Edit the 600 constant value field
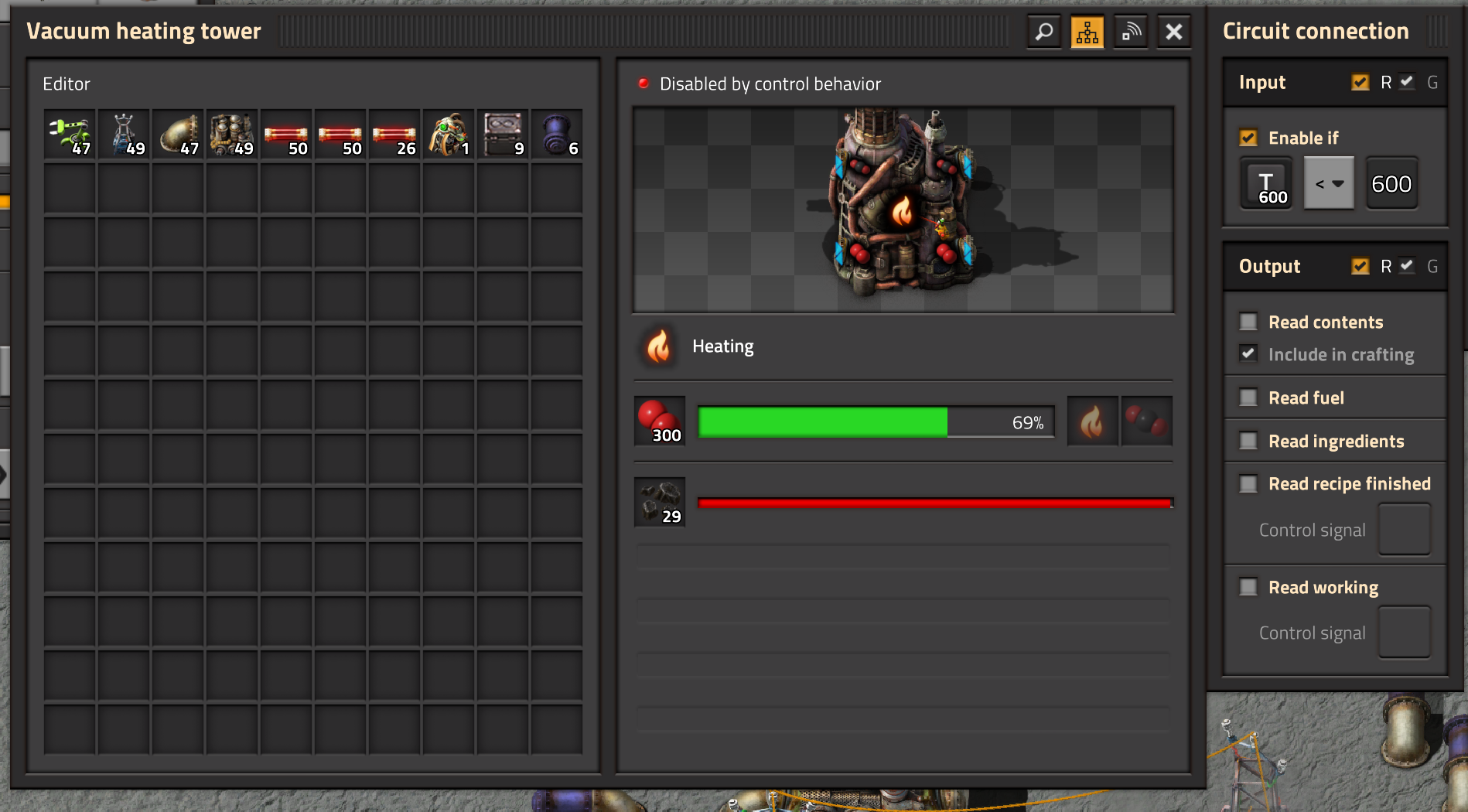This screenshot has height=812, width=1468. coord(1391,183)
